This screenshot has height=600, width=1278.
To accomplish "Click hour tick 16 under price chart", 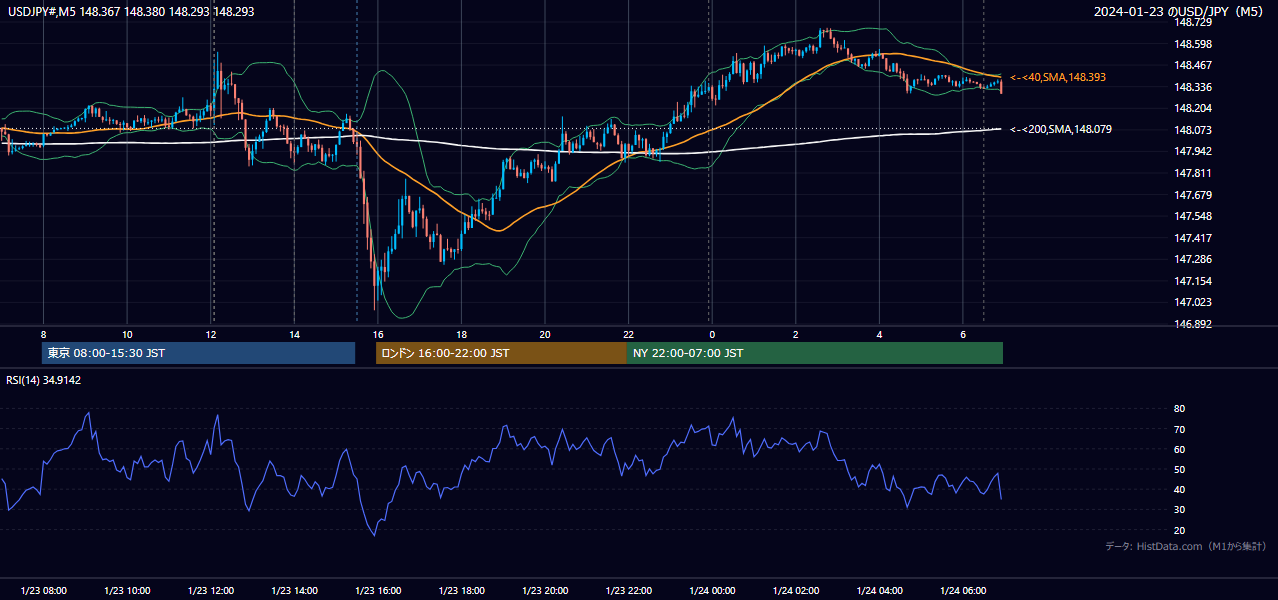I will tap(378, 334).
